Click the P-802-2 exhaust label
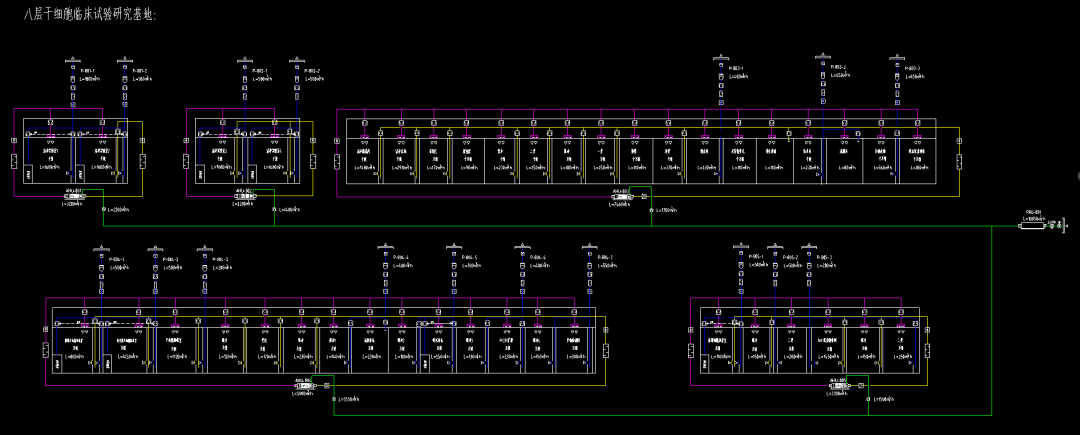 pyautogui.click(x=311, y=71)
